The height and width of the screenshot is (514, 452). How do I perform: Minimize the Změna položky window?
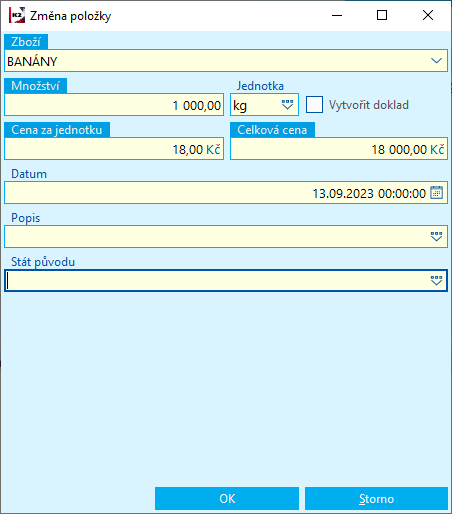pyautogui.click(x=337, y=15)
